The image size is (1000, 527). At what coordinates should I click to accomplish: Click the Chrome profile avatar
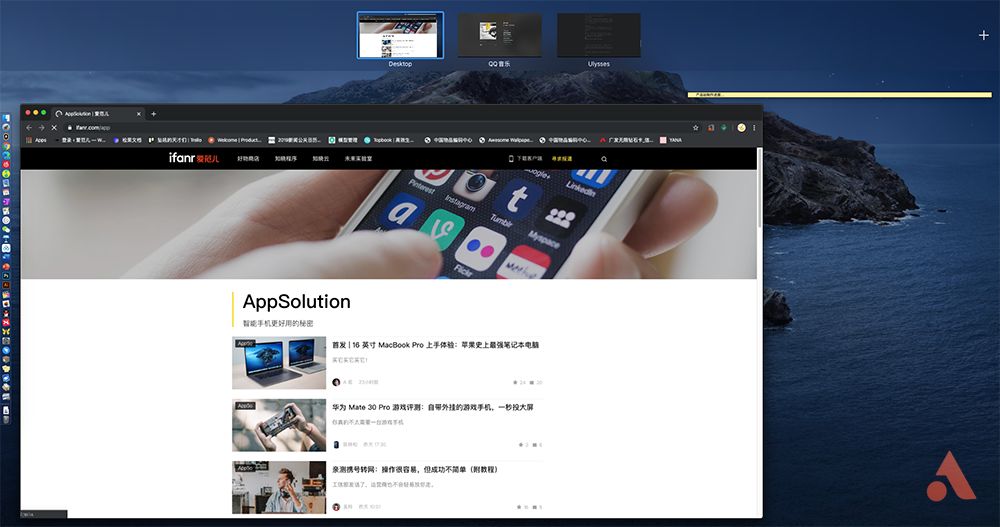point(741,128)
